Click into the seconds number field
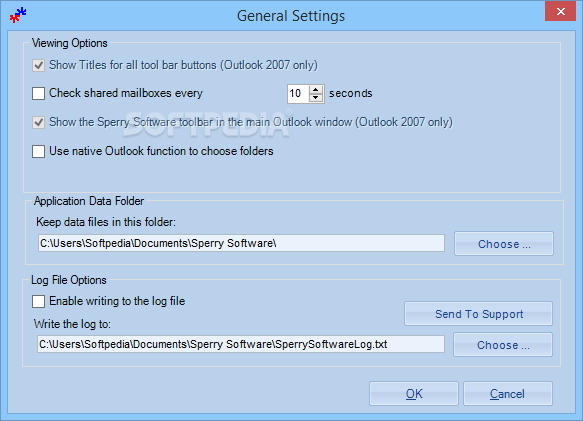 (x=298, y=93)
